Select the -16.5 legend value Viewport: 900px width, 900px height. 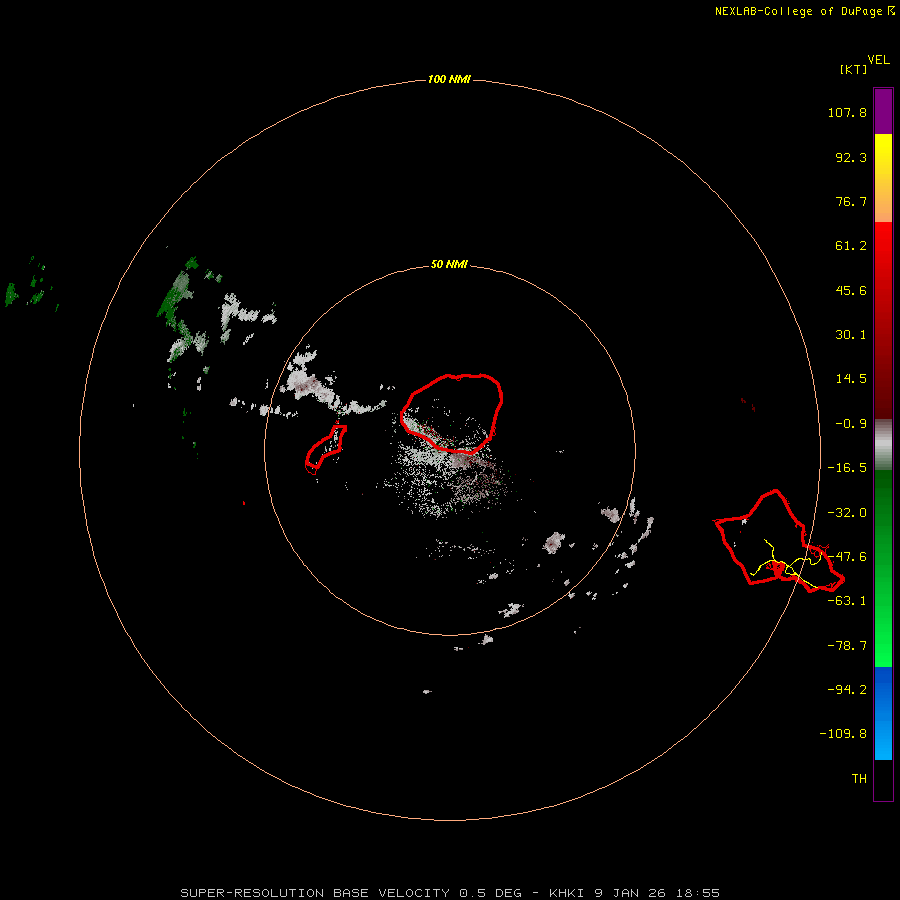[x=847, y=468]
